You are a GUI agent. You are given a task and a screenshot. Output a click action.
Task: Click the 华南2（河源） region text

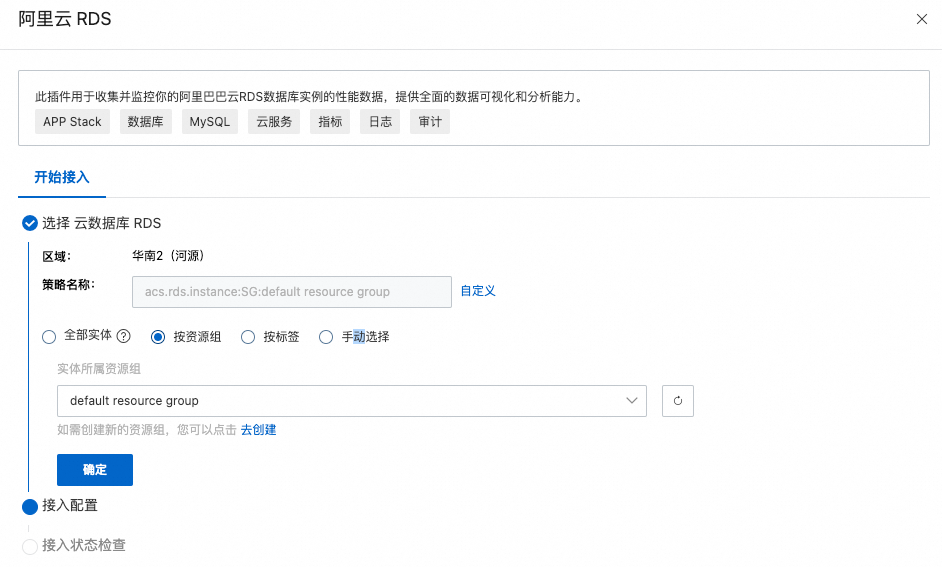169,256
